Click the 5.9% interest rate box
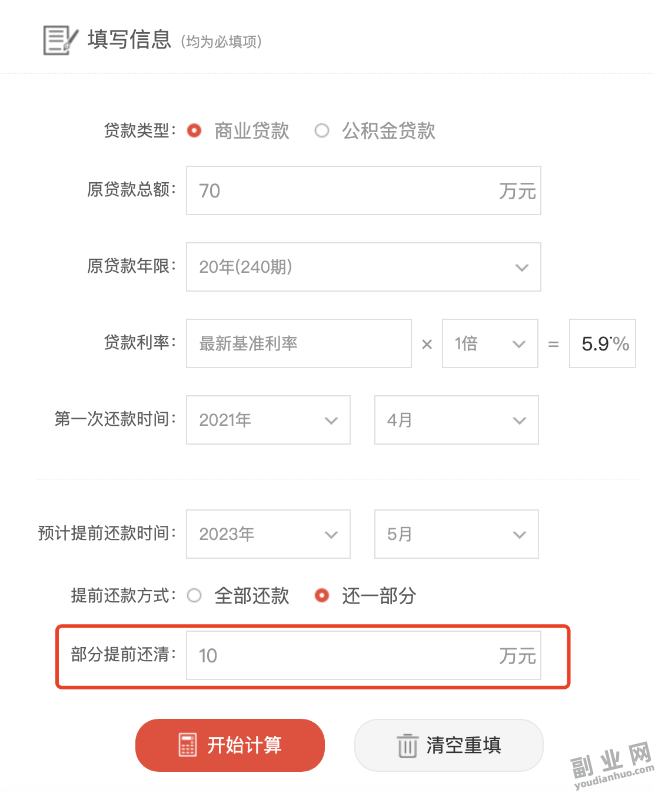This screenshot has height=794, width=658. (602, 344)
